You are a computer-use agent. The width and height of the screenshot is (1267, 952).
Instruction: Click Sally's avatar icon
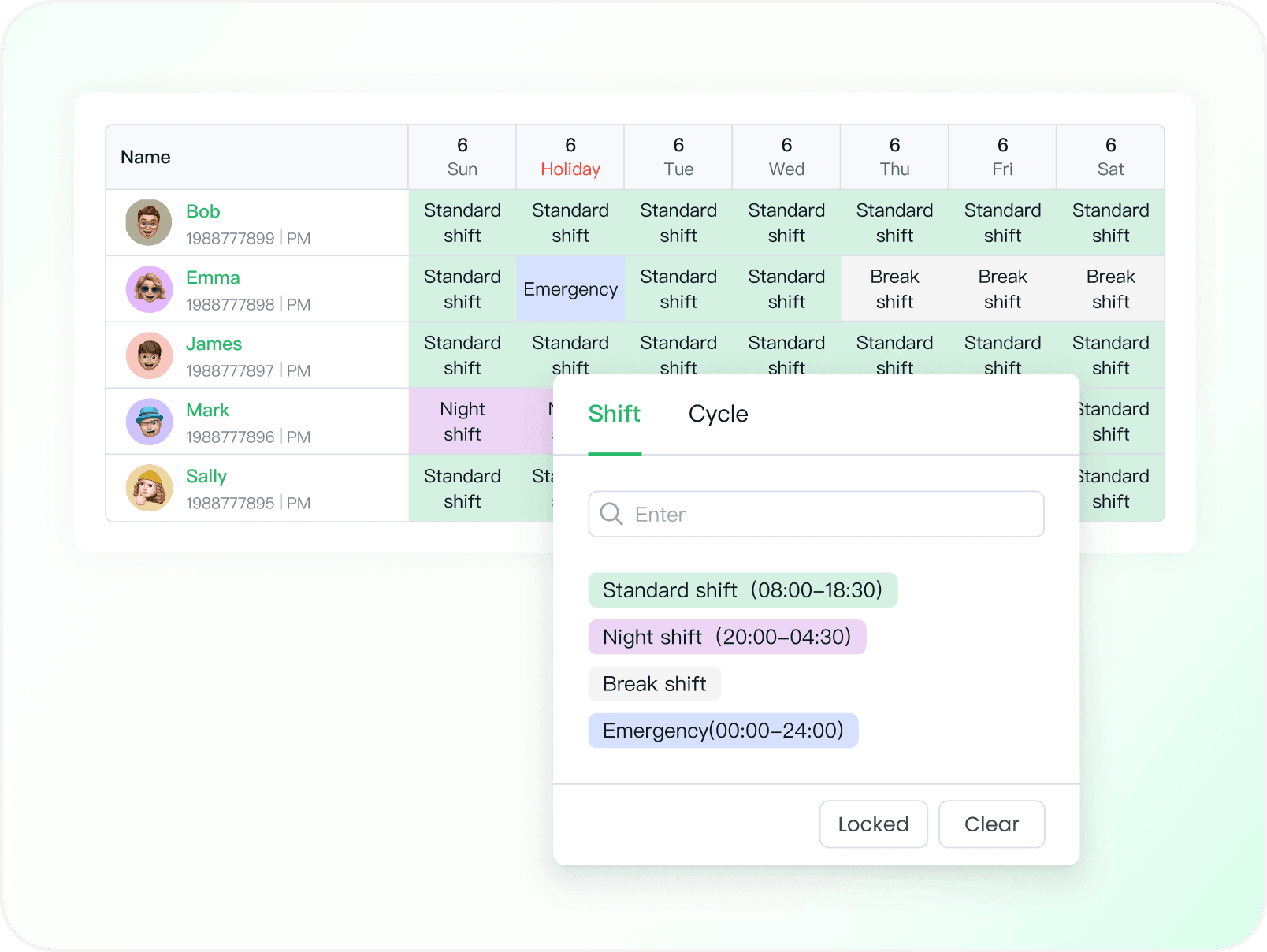tap(149, 488)
